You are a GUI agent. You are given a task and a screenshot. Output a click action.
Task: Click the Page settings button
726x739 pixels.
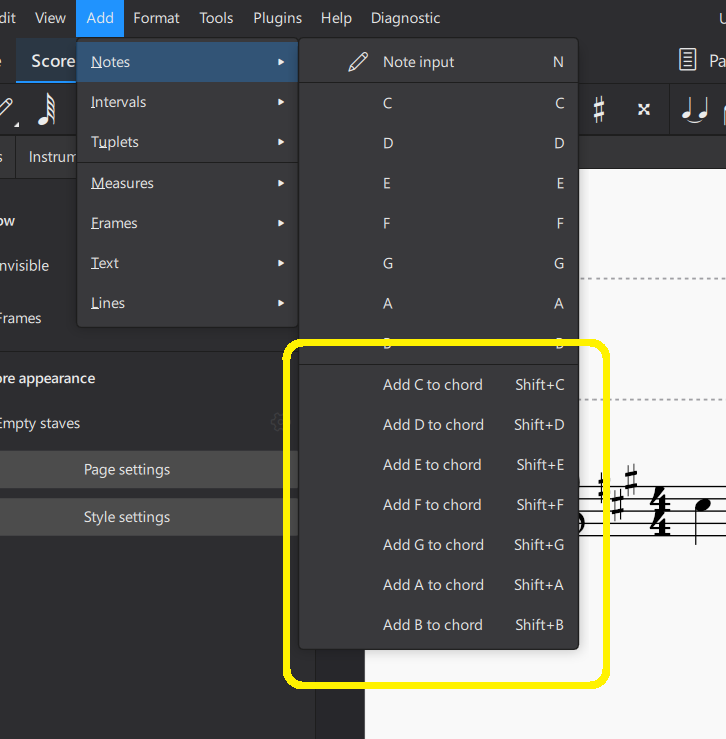148,469
